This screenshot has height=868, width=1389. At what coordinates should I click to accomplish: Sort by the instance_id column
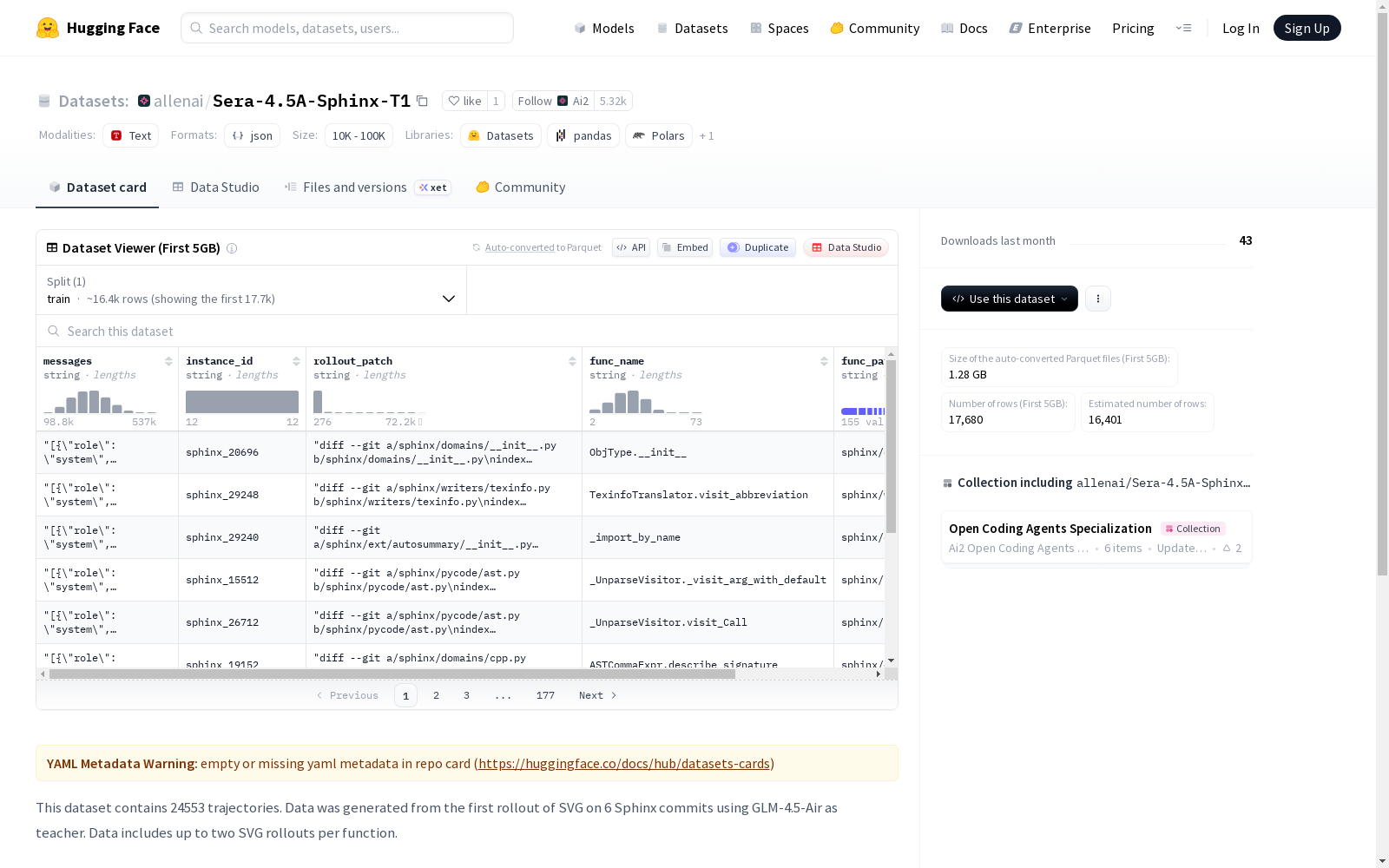296,361
